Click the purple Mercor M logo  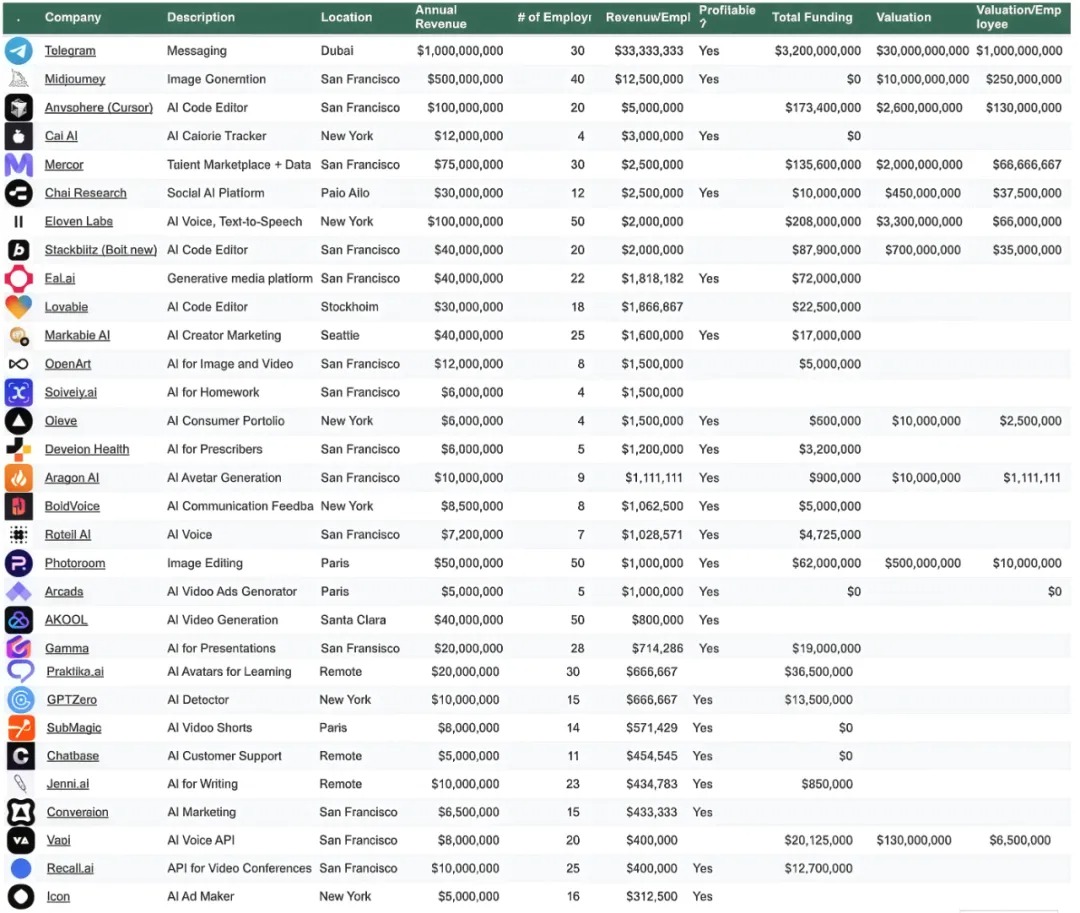coord(18,165)
